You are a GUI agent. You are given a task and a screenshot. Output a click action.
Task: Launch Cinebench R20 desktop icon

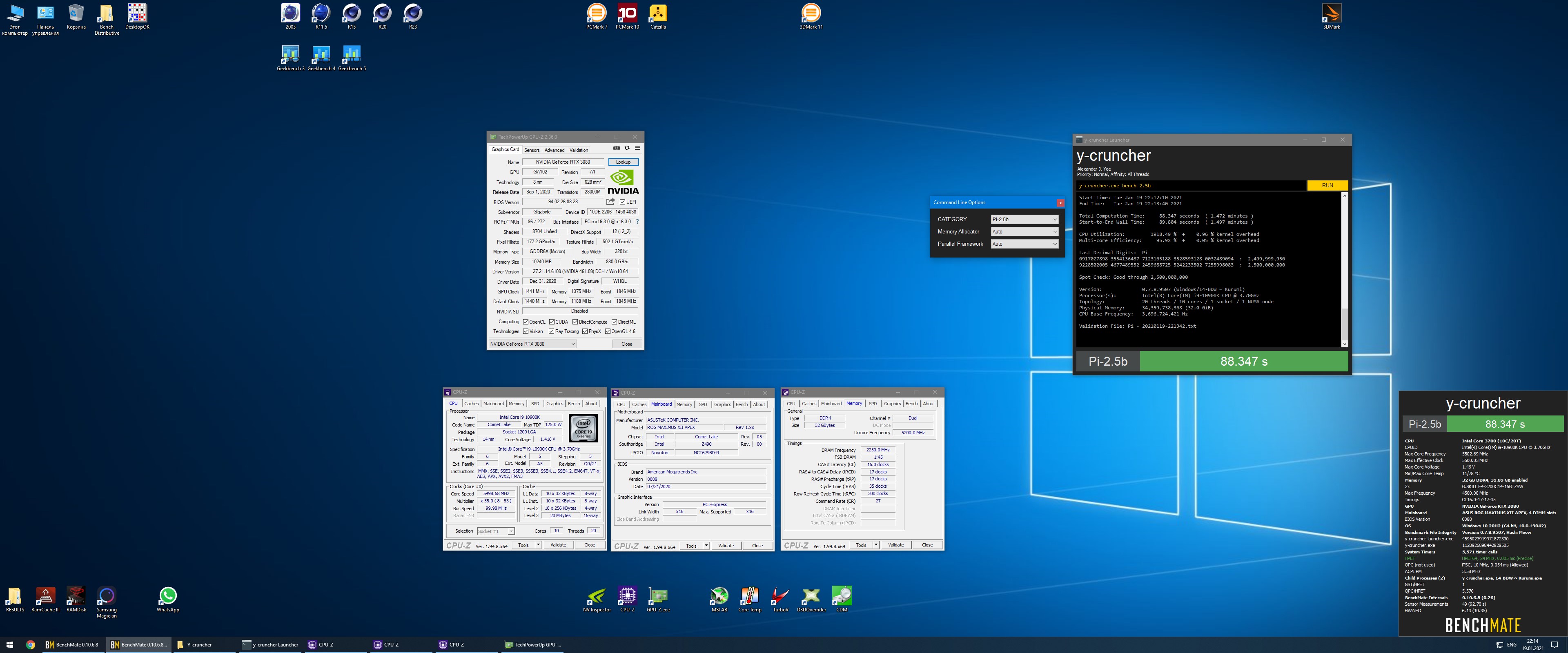pos(382,16)
